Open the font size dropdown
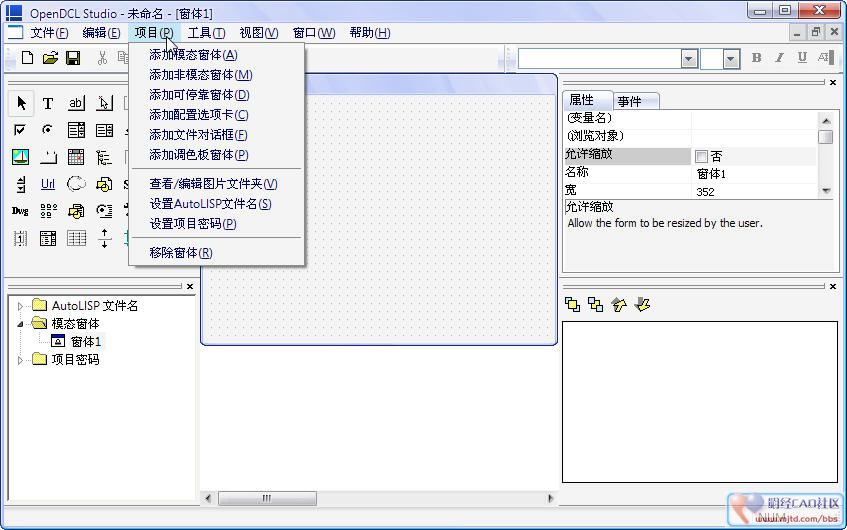Viewport: 847px width, 530px height. click(x=731, y=58)
